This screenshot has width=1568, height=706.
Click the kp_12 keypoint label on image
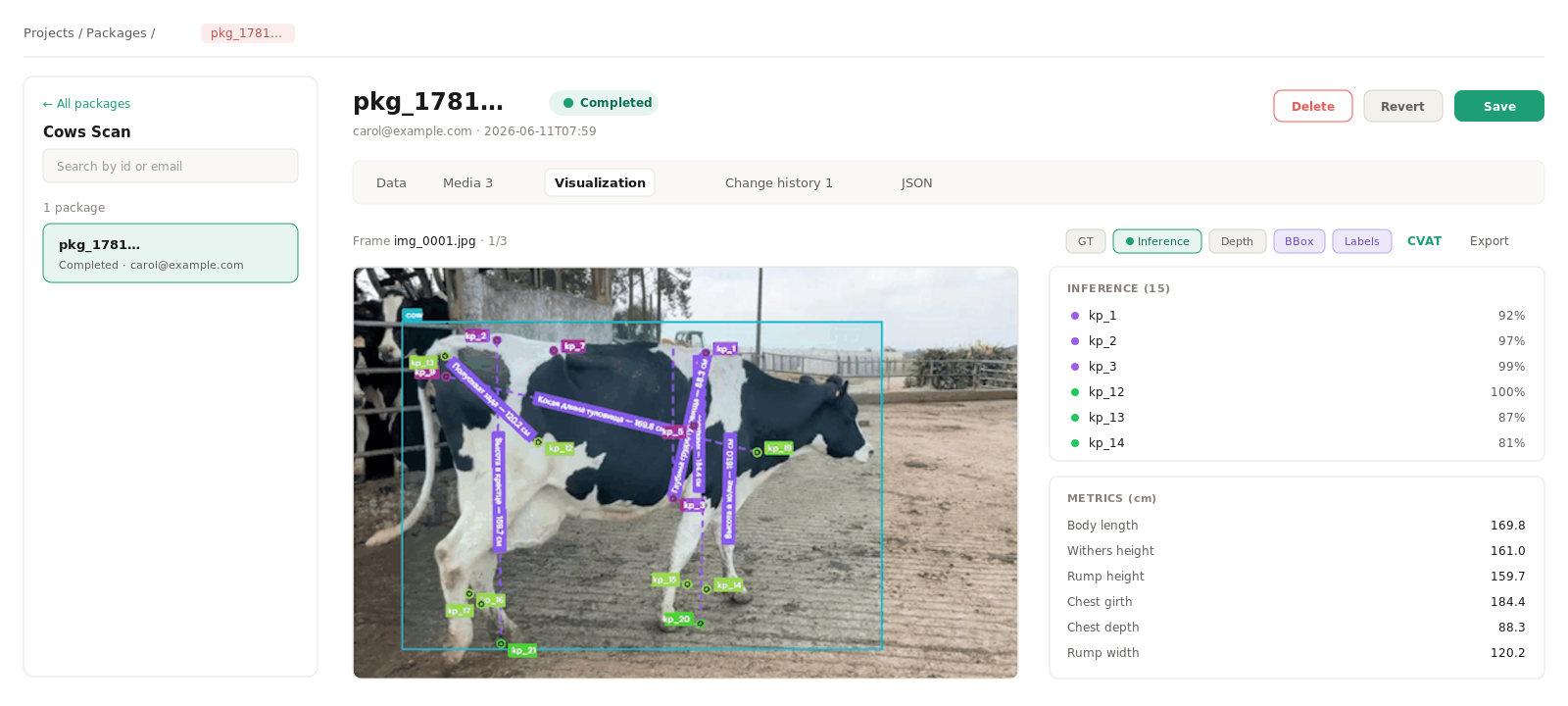pyautogui.click(x=561, y=448)
